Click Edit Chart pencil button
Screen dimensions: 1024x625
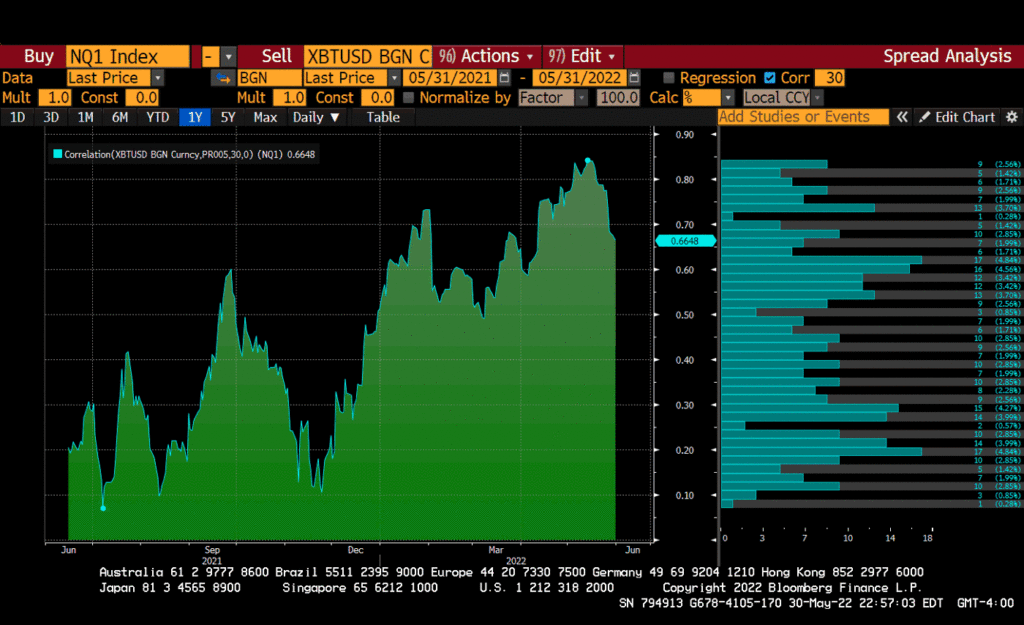[957, 117]
